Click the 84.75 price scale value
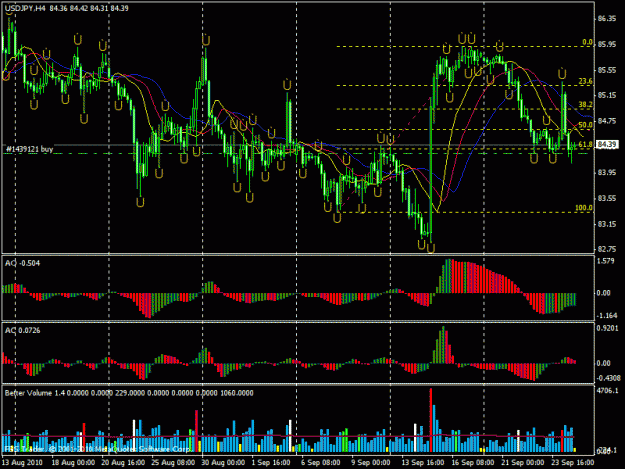Viewport: 625px width, 469px height. tap(607, 121)
